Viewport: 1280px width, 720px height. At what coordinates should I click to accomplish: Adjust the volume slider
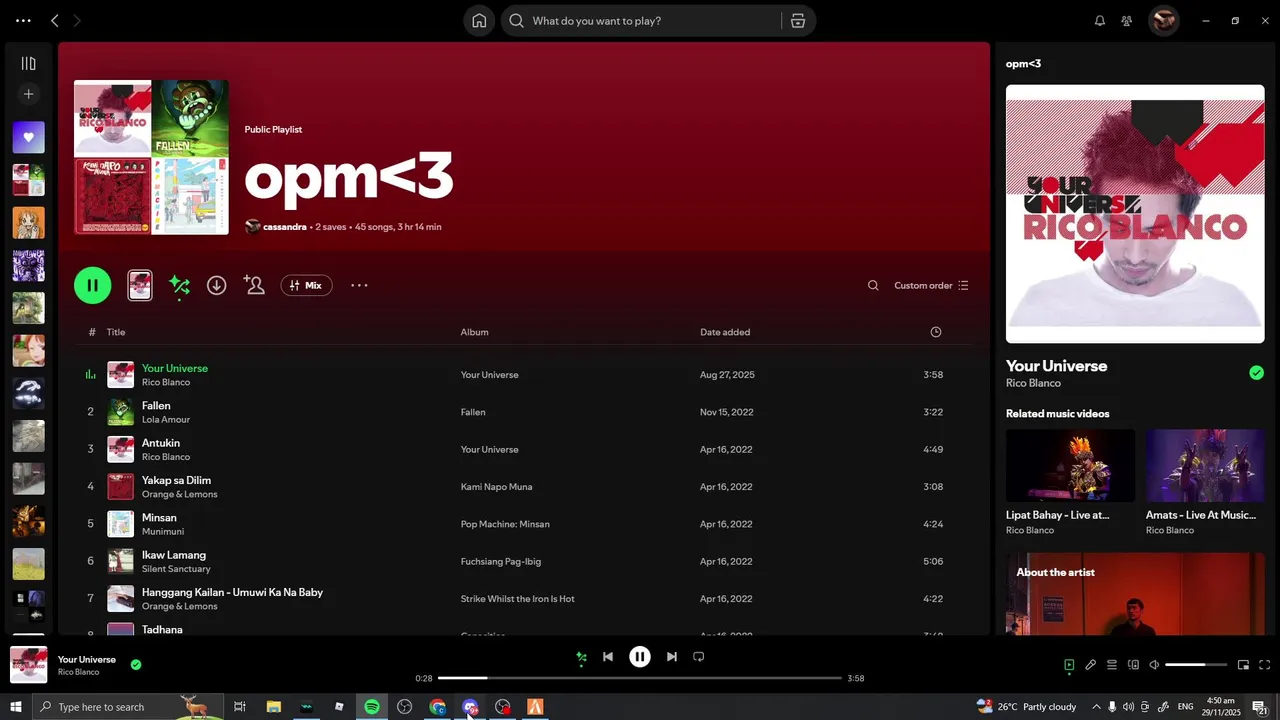tap(1196, 665)
